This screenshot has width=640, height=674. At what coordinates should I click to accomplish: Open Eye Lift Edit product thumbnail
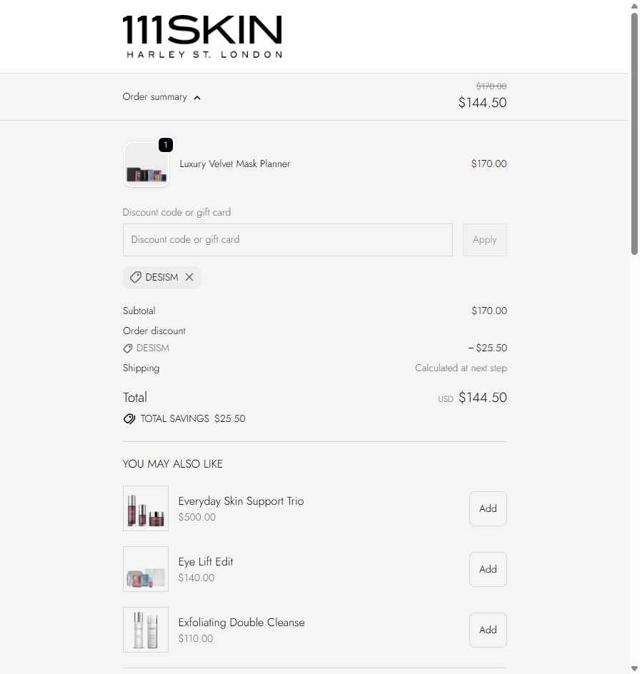[146, 569]
